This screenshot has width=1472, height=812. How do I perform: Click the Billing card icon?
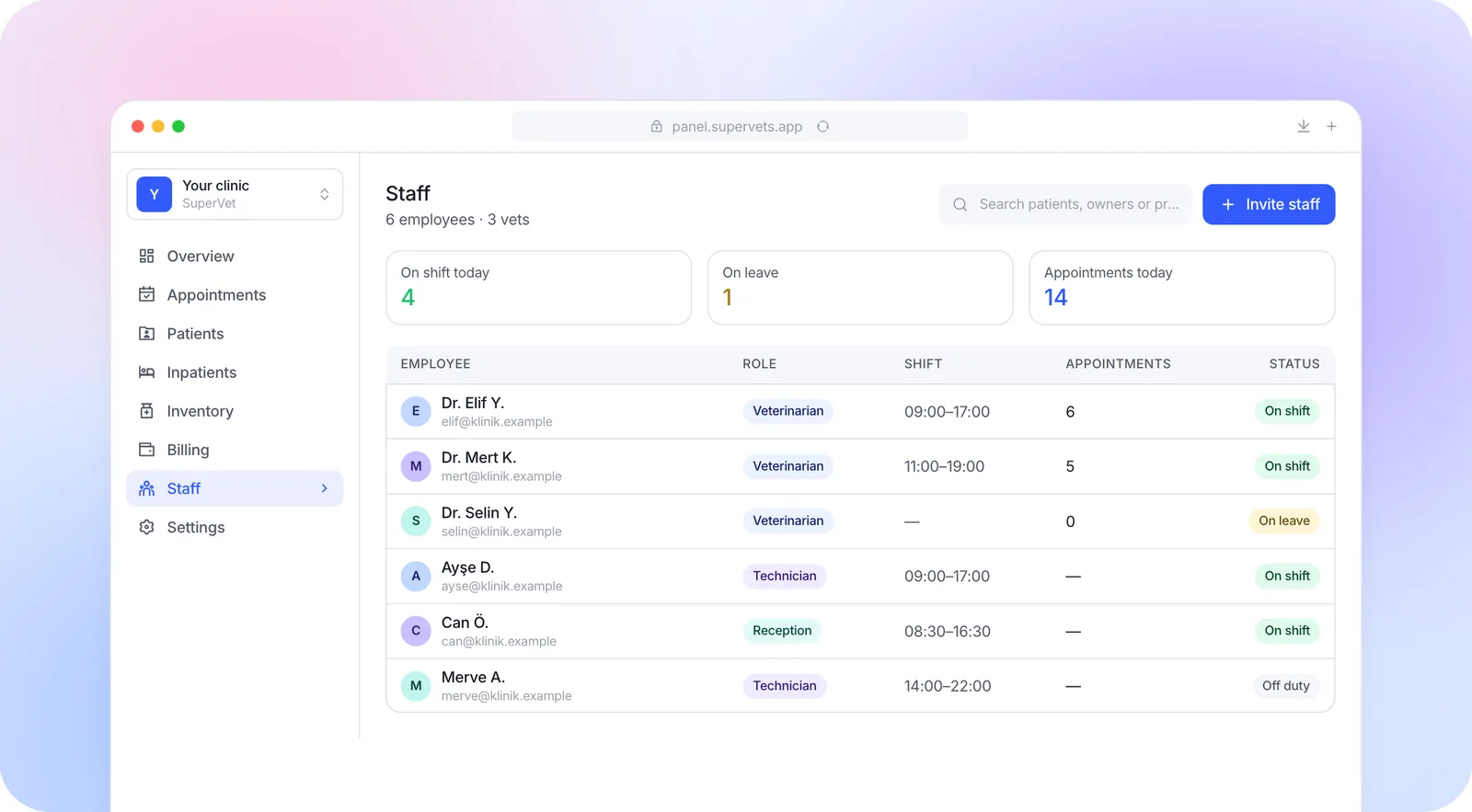pyautogui.click(x=146, y=449)
